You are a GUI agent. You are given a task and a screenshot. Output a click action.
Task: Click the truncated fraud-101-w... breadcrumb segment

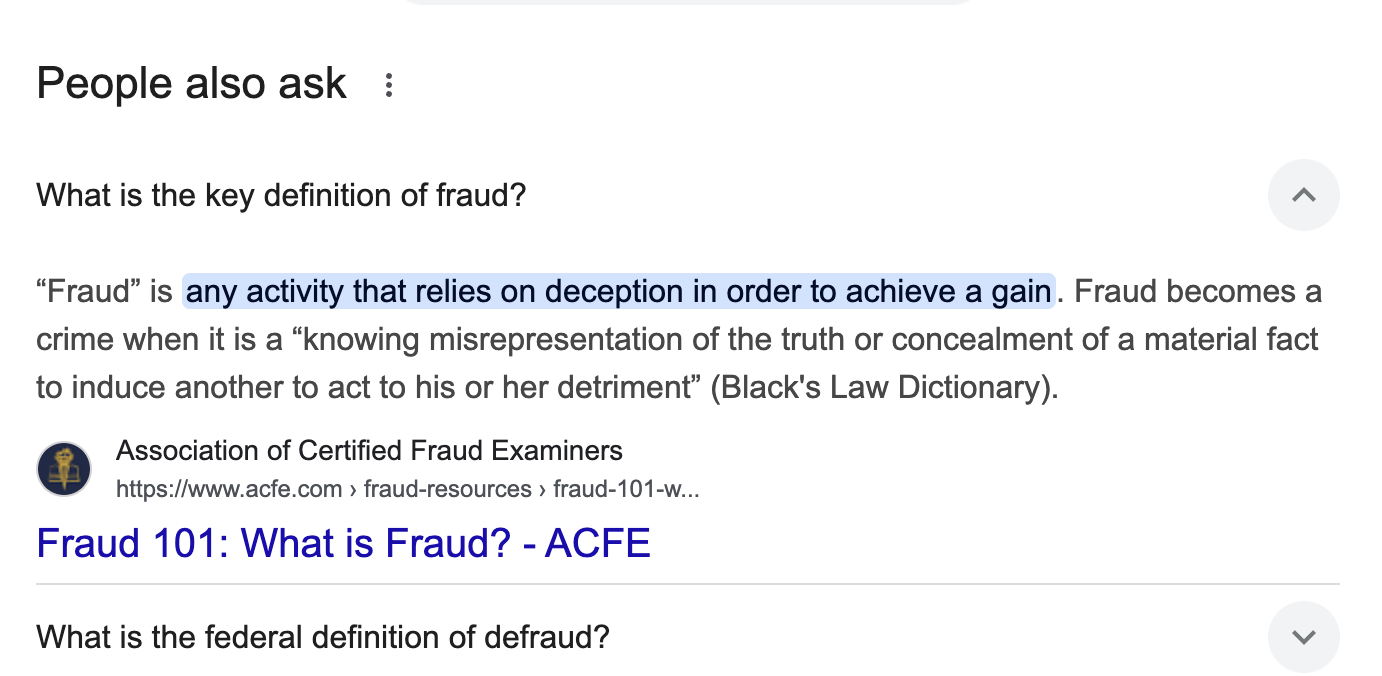click(x=626, y=489)
